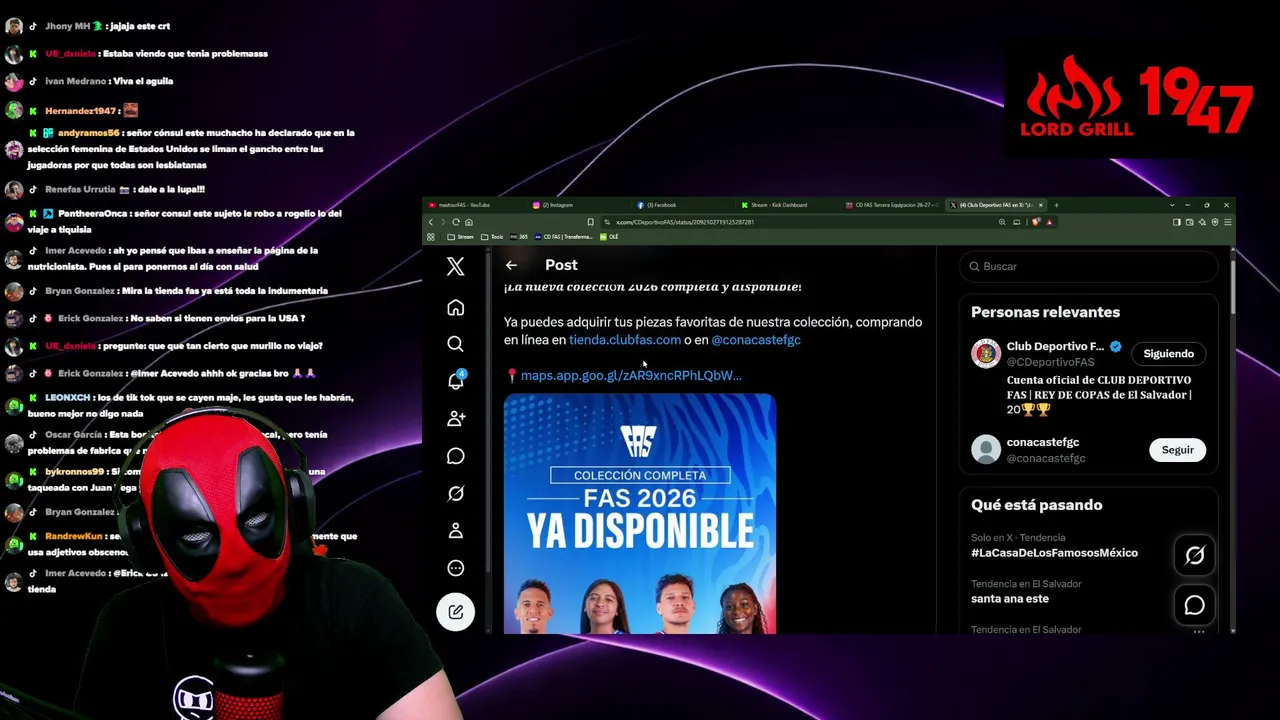Open the FAS 2026 Ya Disponible image

640,514
